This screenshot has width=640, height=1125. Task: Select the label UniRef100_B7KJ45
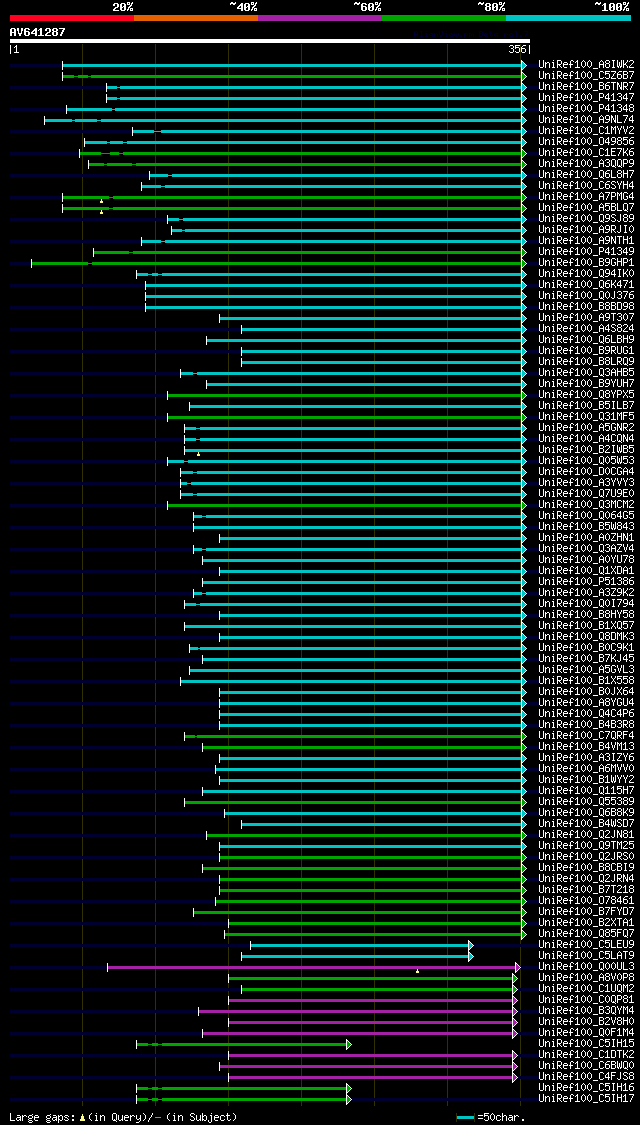click(x=586, y=661)
